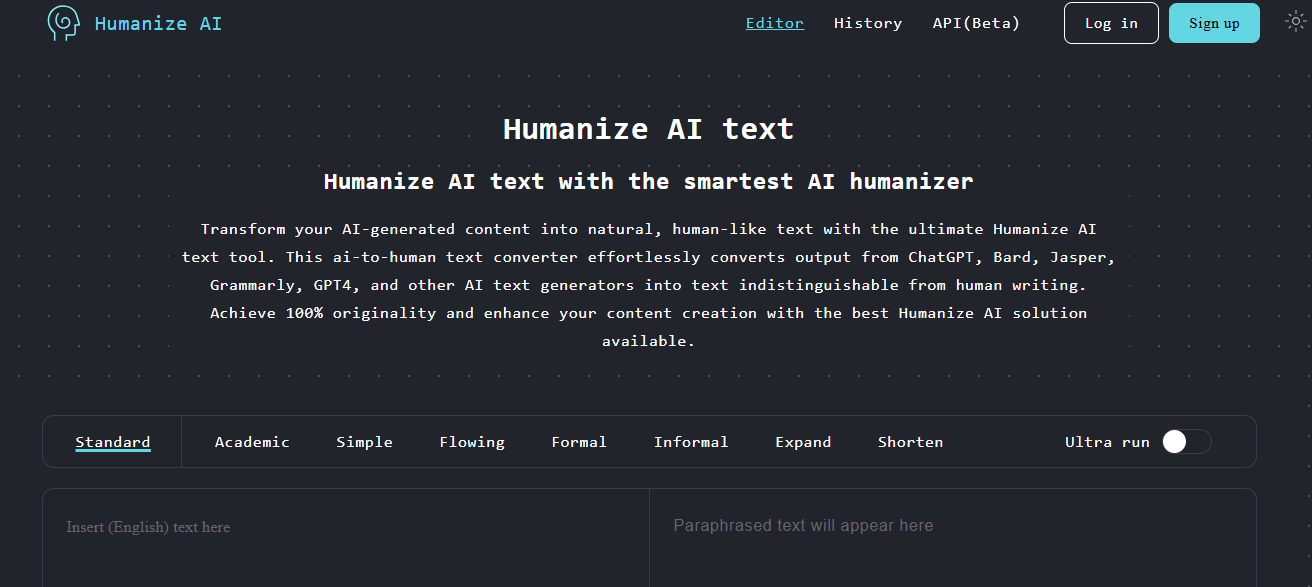Select the Standard mode tab
Image resolution: width=1312 pixels, height=587 pixels.
point(113,442)
